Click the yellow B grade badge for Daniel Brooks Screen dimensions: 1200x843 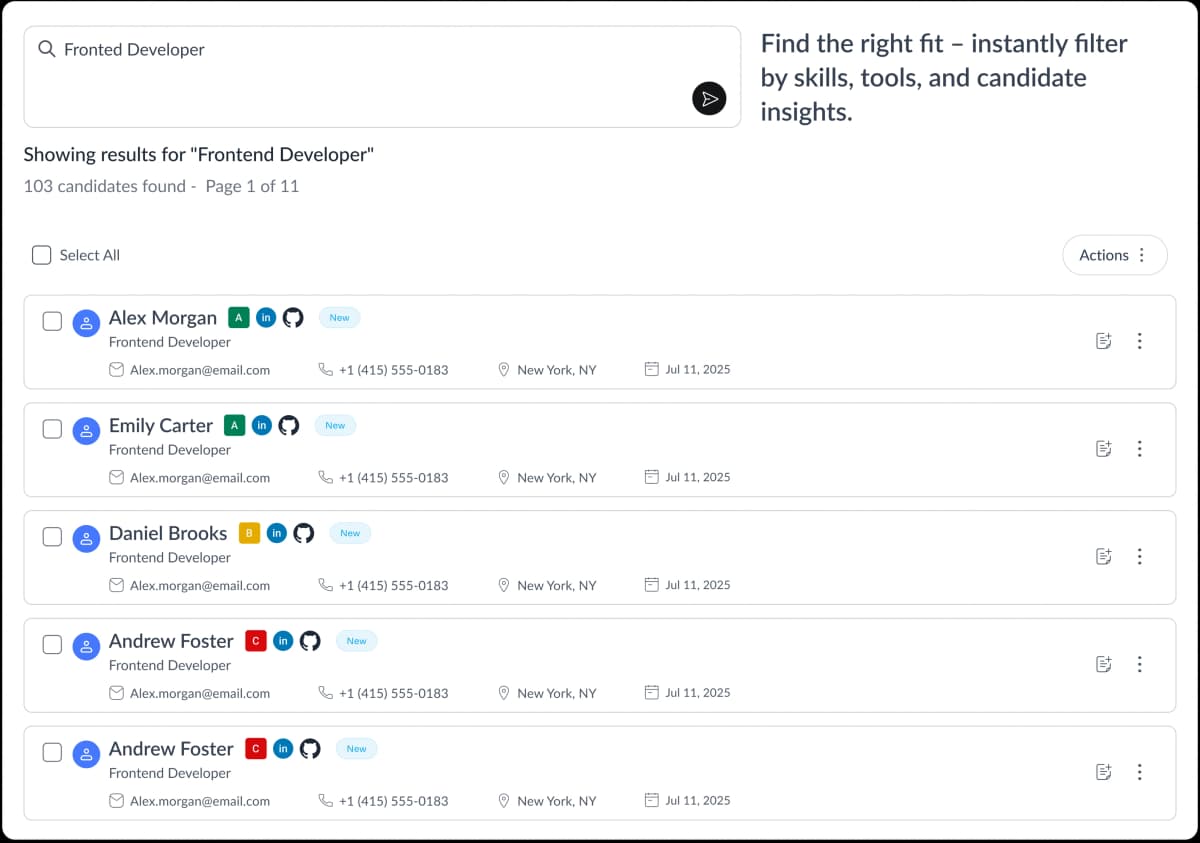pyautogui.click(x=249, y=534)
